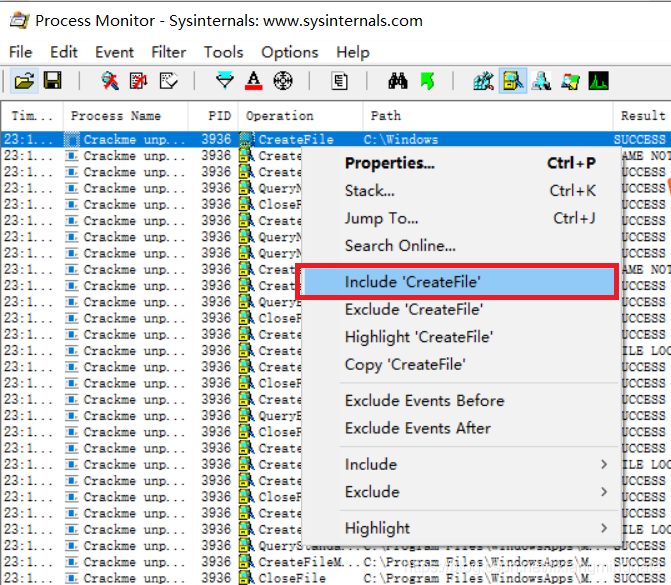Screen dimensions: 671x585
Task: Select Jump To... in context menu
Action: click(x=460, y=218)
